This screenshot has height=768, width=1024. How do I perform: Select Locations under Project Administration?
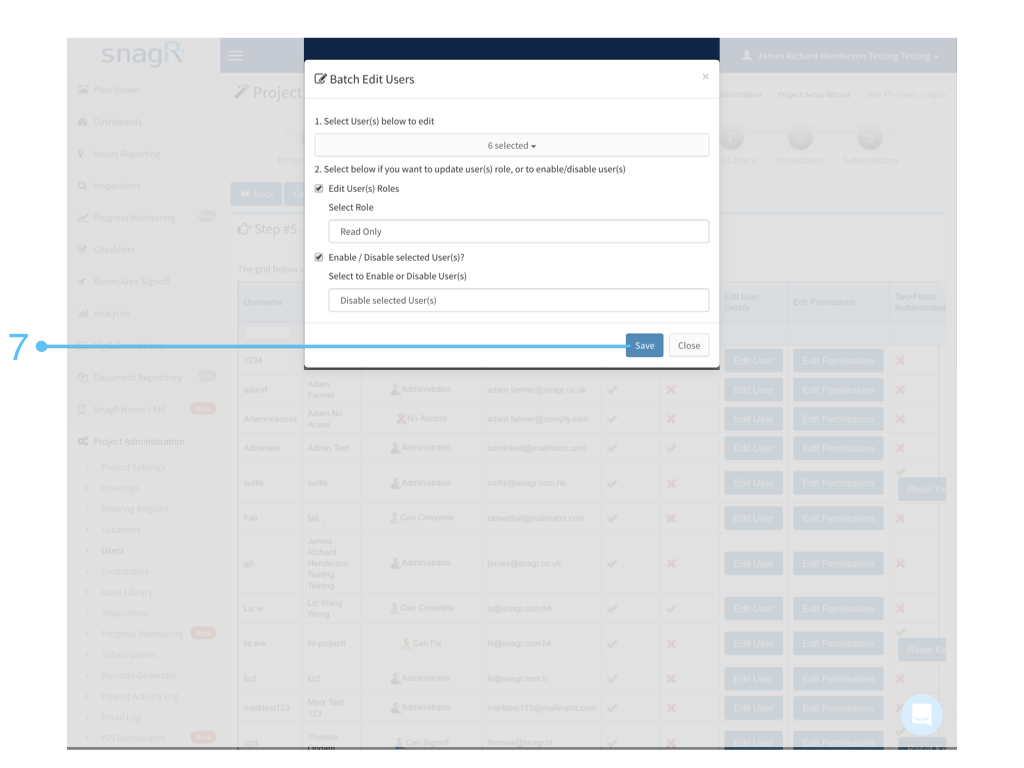click(121, 530)
